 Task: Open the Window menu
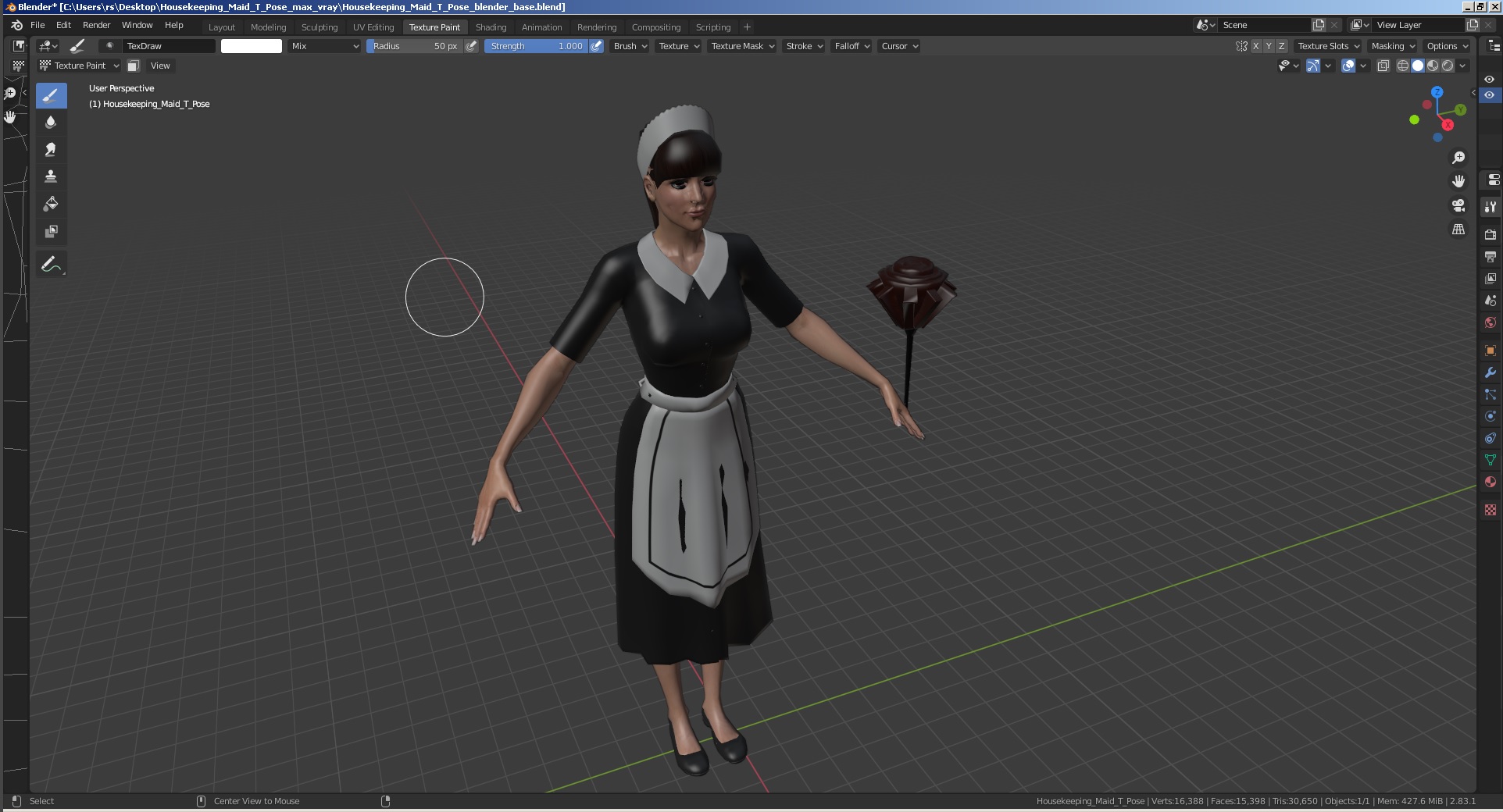click(x=137, y=25)
